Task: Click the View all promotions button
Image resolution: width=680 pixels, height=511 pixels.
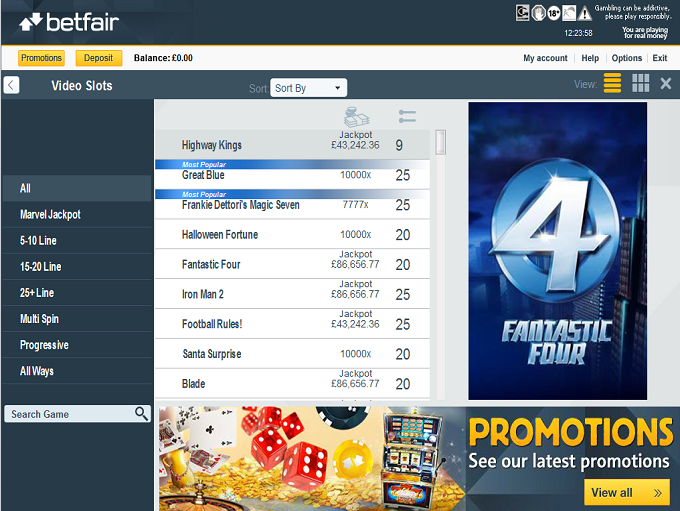Action: (x=627, y=492)
